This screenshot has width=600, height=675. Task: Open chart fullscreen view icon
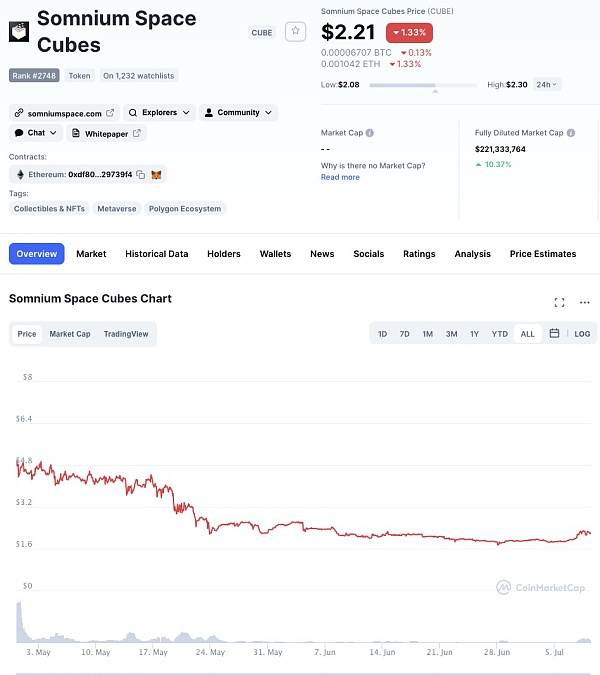[559, 302]
